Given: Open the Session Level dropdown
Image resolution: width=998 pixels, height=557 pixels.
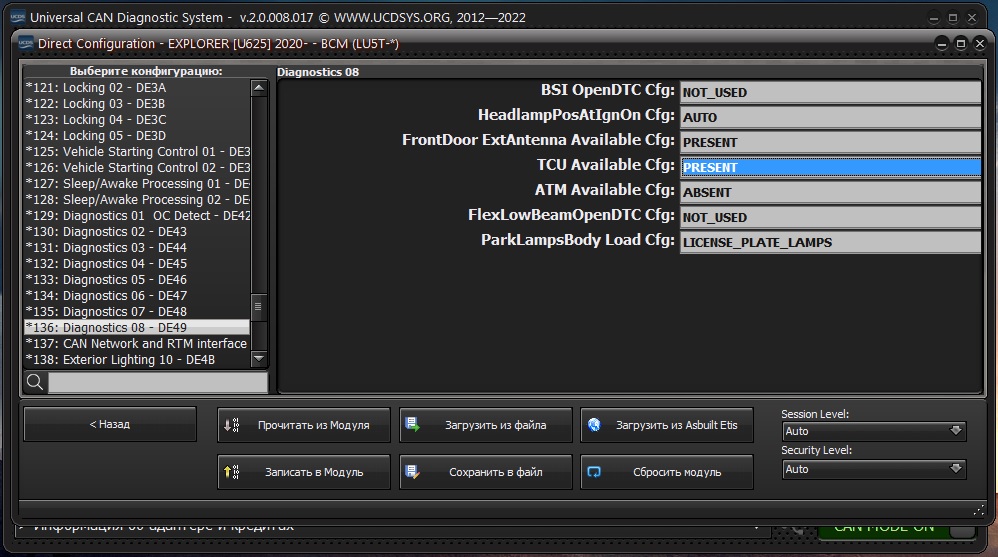Looking at the screenshot, I should pos(874,431).
